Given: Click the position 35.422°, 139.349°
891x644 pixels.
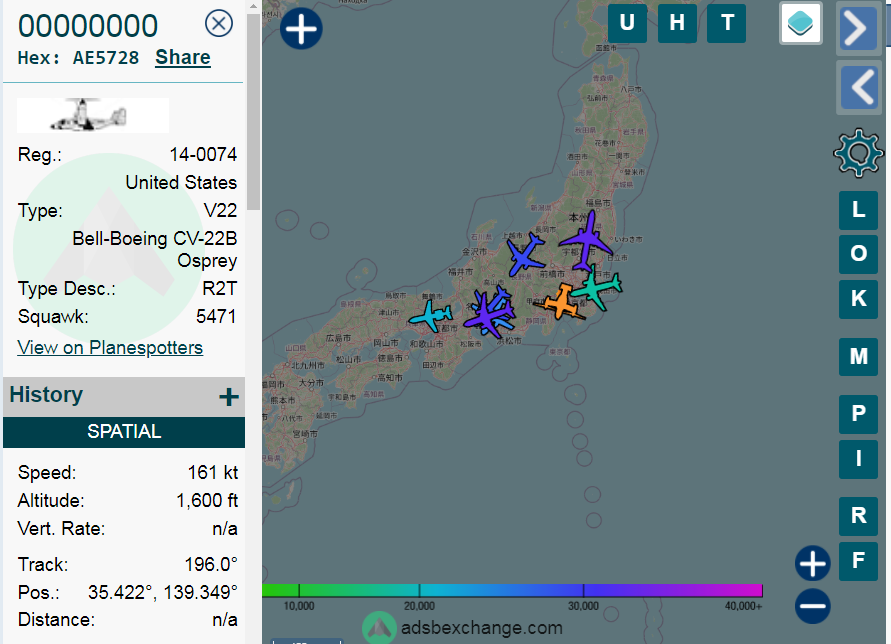Looking at the screenshot, I should point(163,593).
